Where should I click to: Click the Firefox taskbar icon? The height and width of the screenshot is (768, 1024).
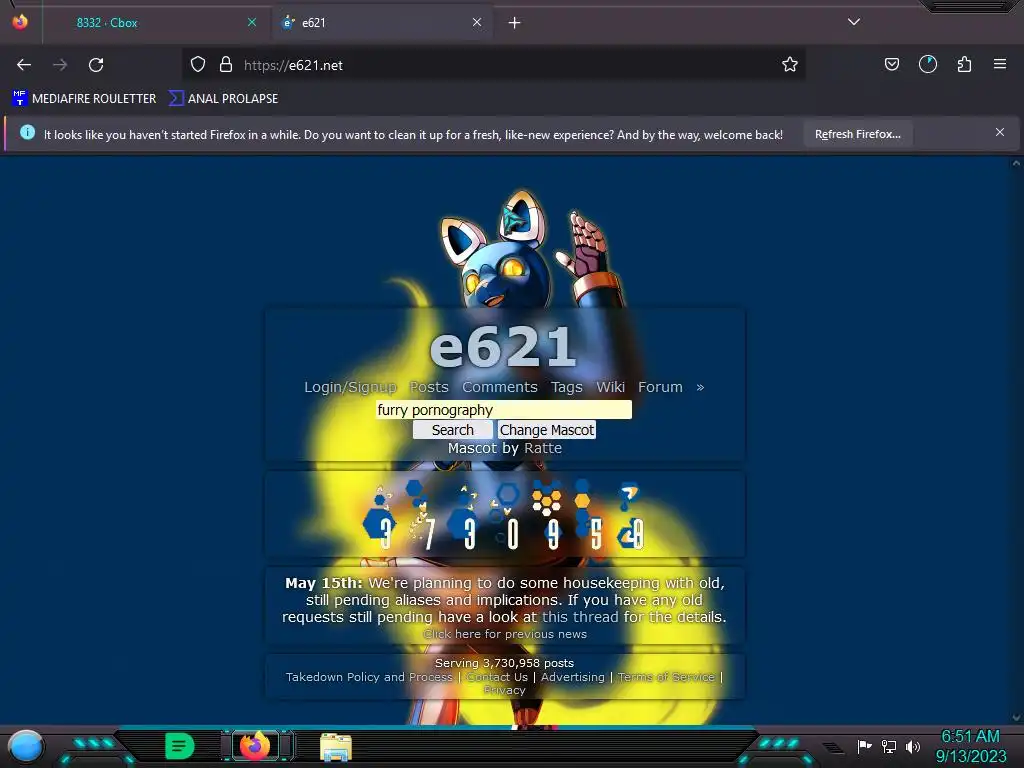256,746
